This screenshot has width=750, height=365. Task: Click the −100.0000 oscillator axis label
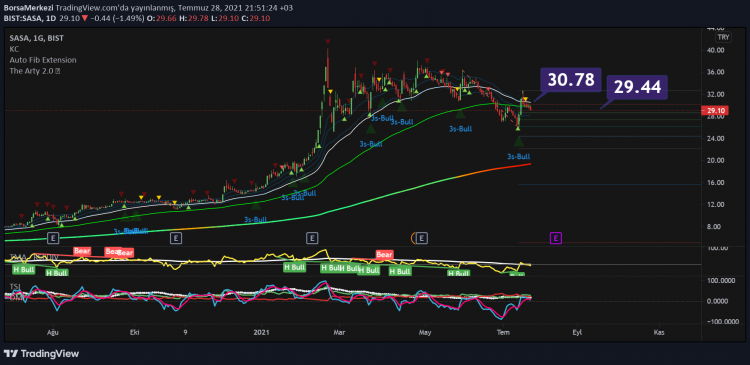pos(724,321)
